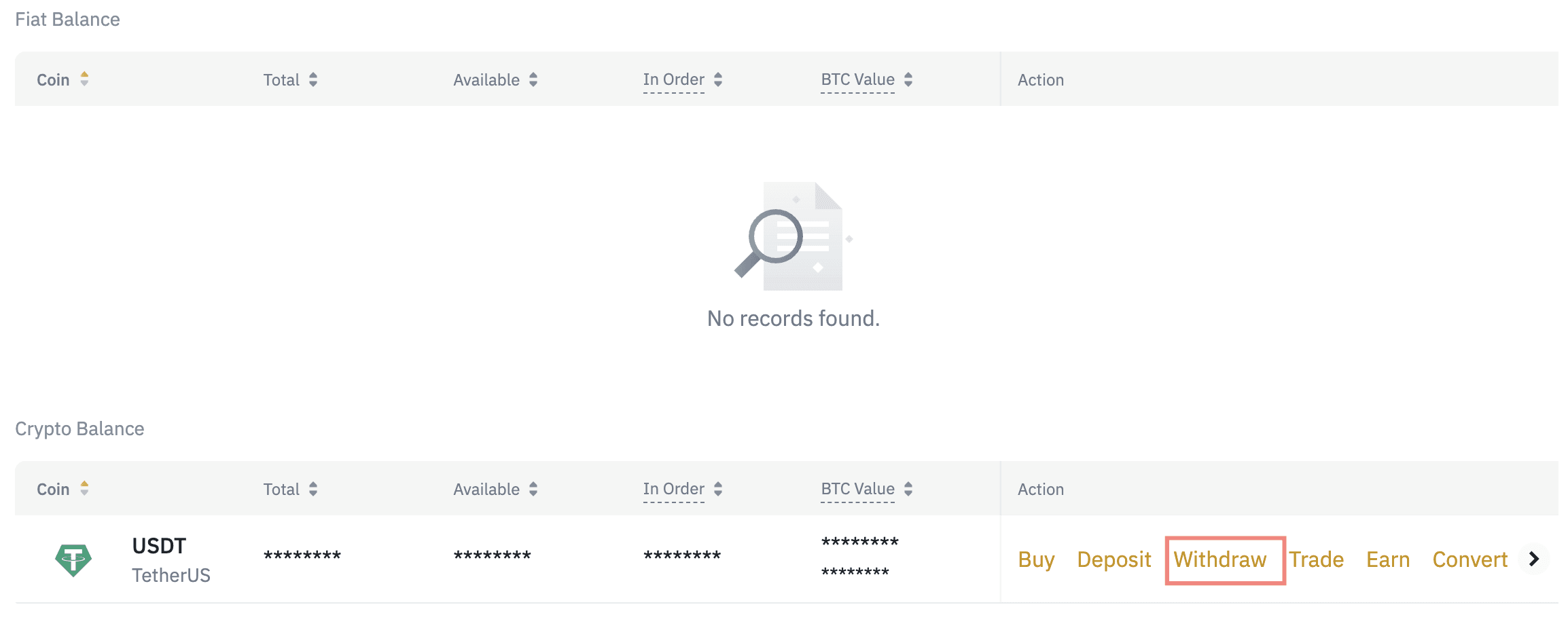The image size is (1568, 626).
Task: Sort Fiat Balance by Total arrows
Action: pyautogui.click(x=313, y=80)
